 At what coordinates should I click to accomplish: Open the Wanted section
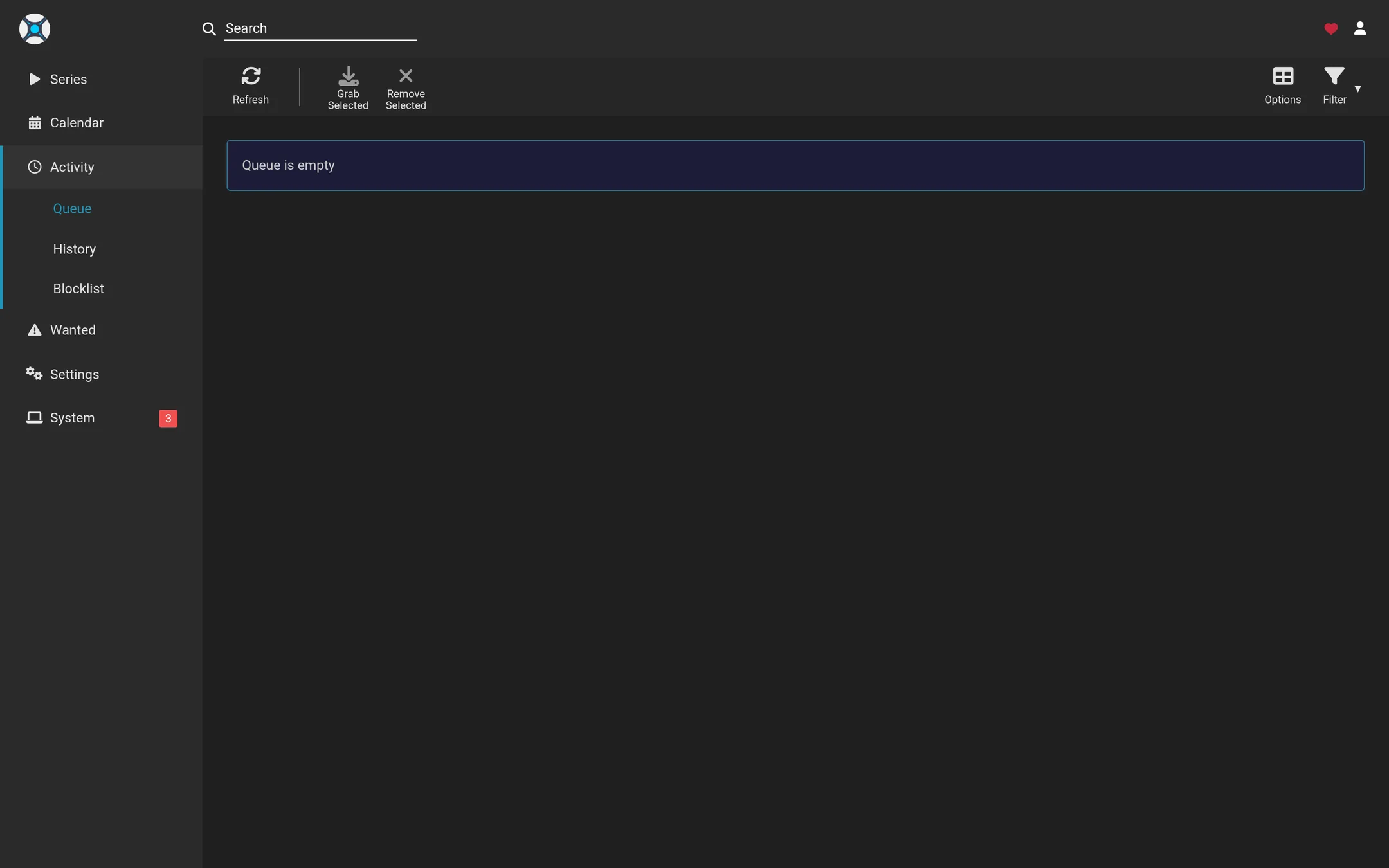102,330
